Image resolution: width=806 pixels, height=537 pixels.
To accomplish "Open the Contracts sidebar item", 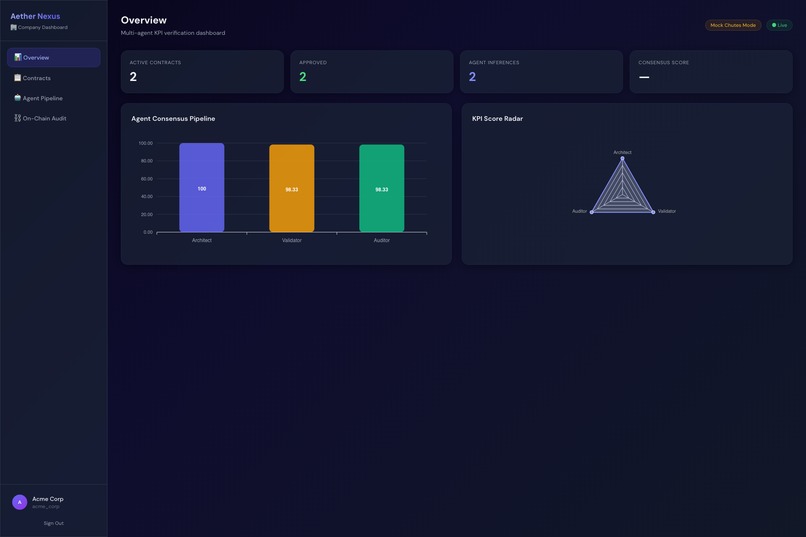I will (x=53, y=78).
